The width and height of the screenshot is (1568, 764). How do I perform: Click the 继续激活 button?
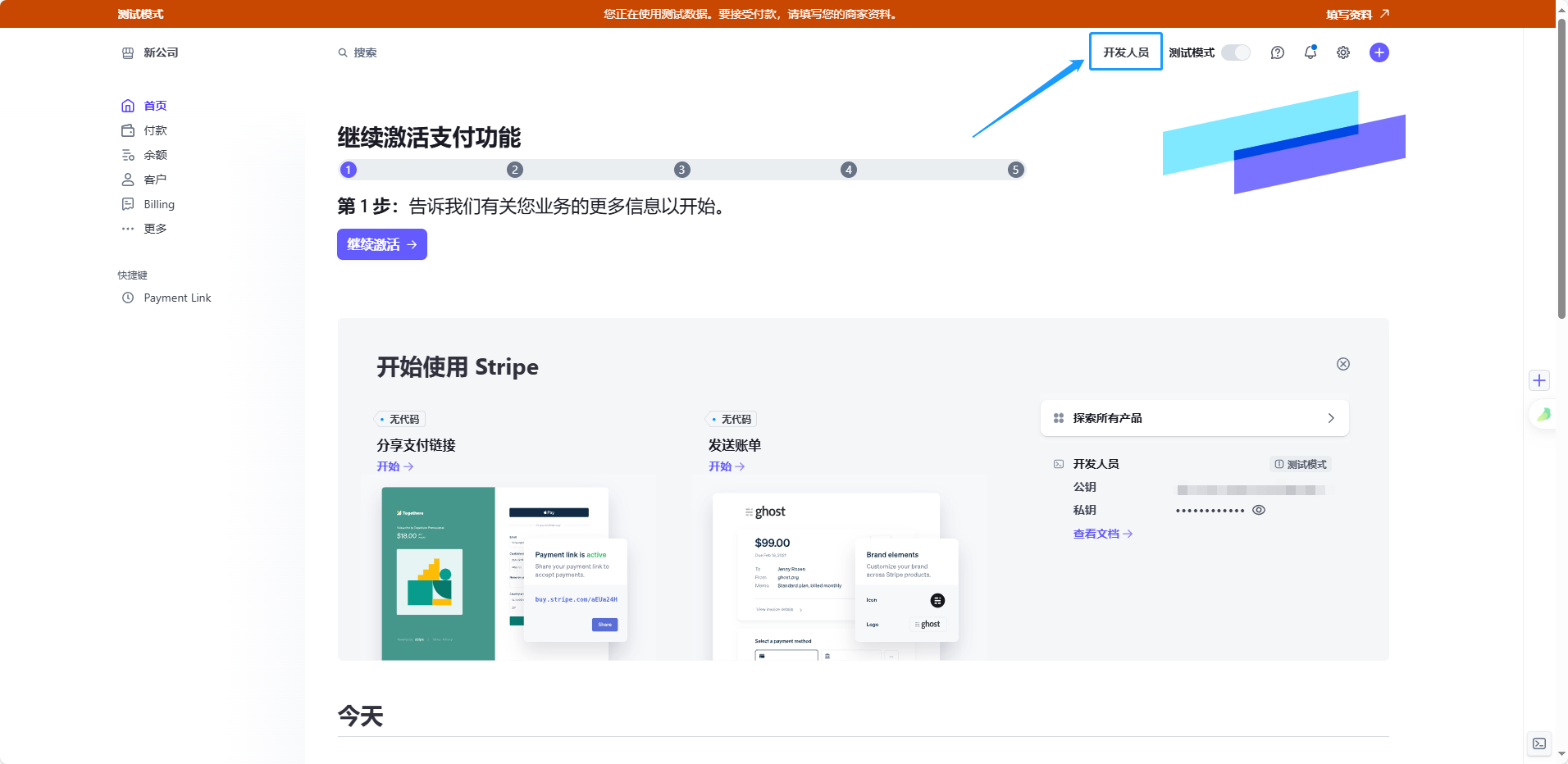[382, 244]
